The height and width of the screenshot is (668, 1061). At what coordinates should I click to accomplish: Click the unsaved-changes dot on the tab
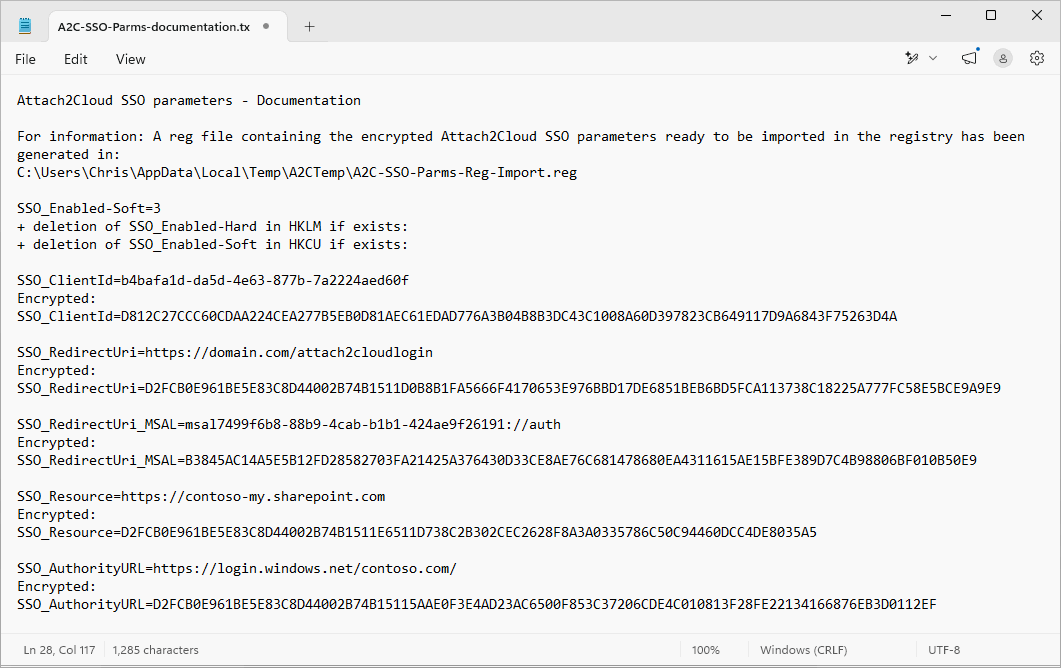[266, 27]
